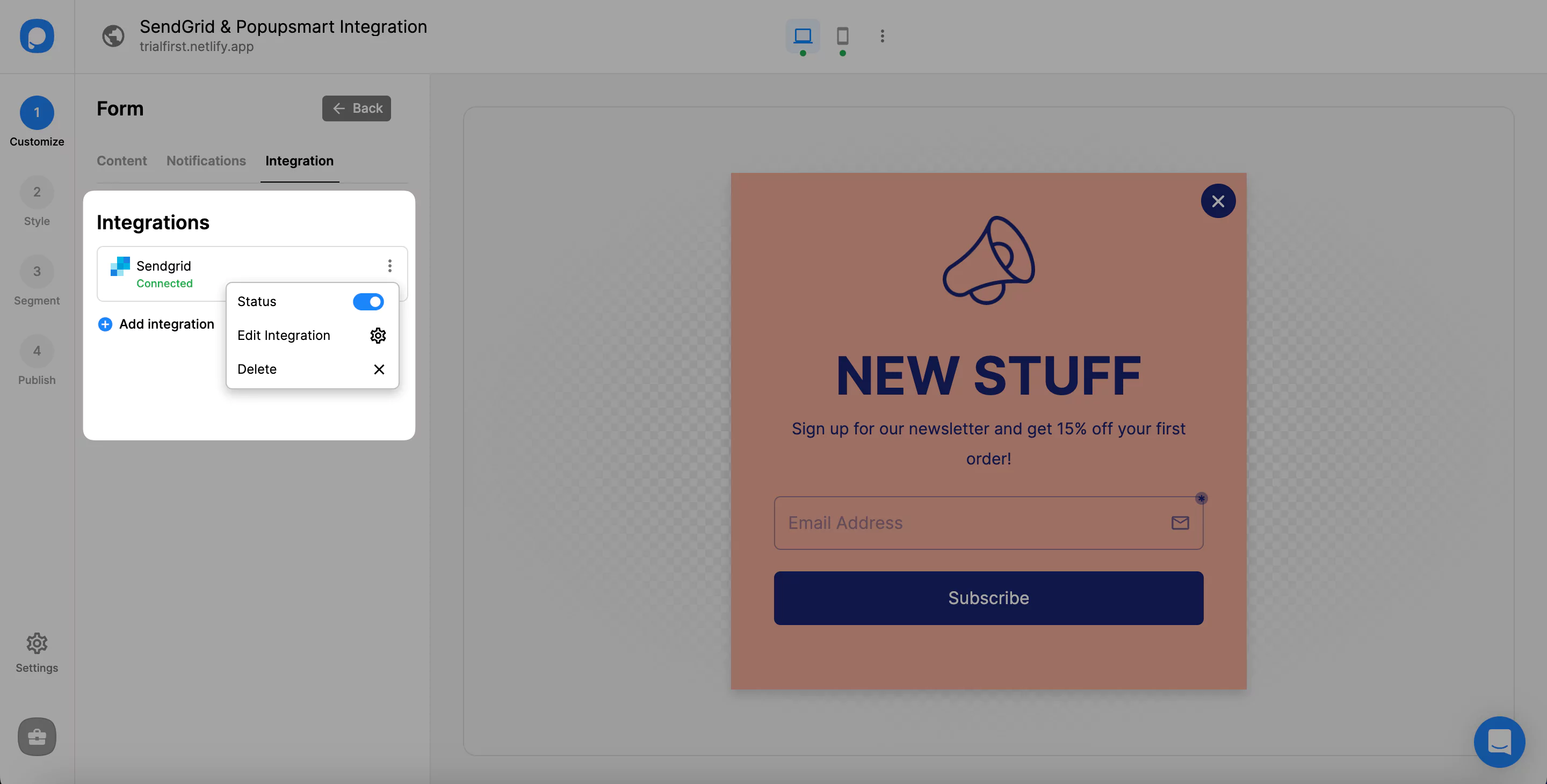Select the Notifications tab

click(206, 161)
